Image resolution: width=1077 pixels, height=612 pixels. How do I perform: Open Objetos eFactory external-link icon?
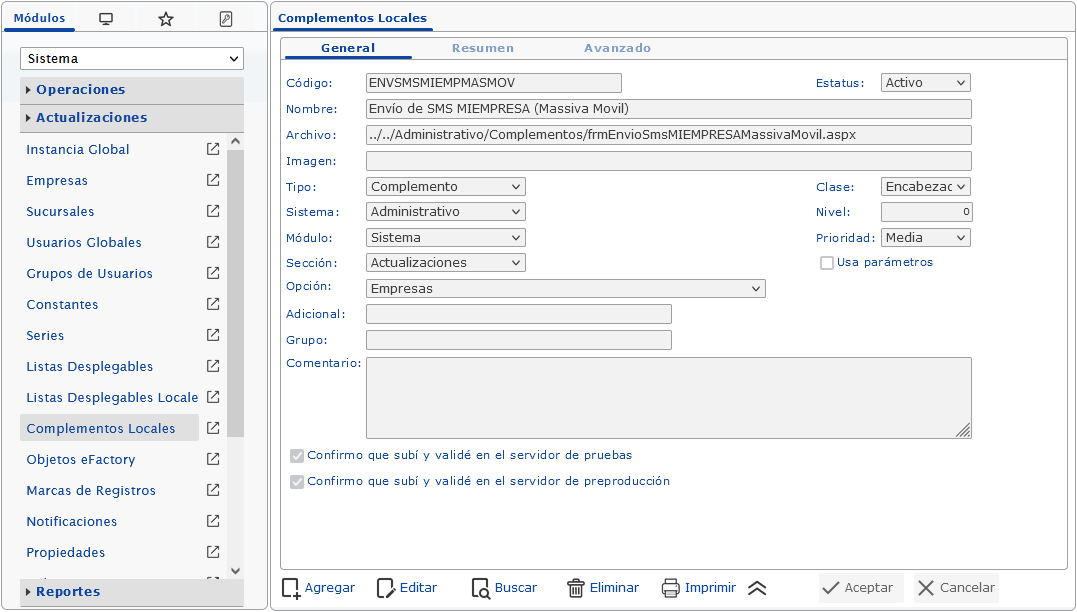point(213,459)
